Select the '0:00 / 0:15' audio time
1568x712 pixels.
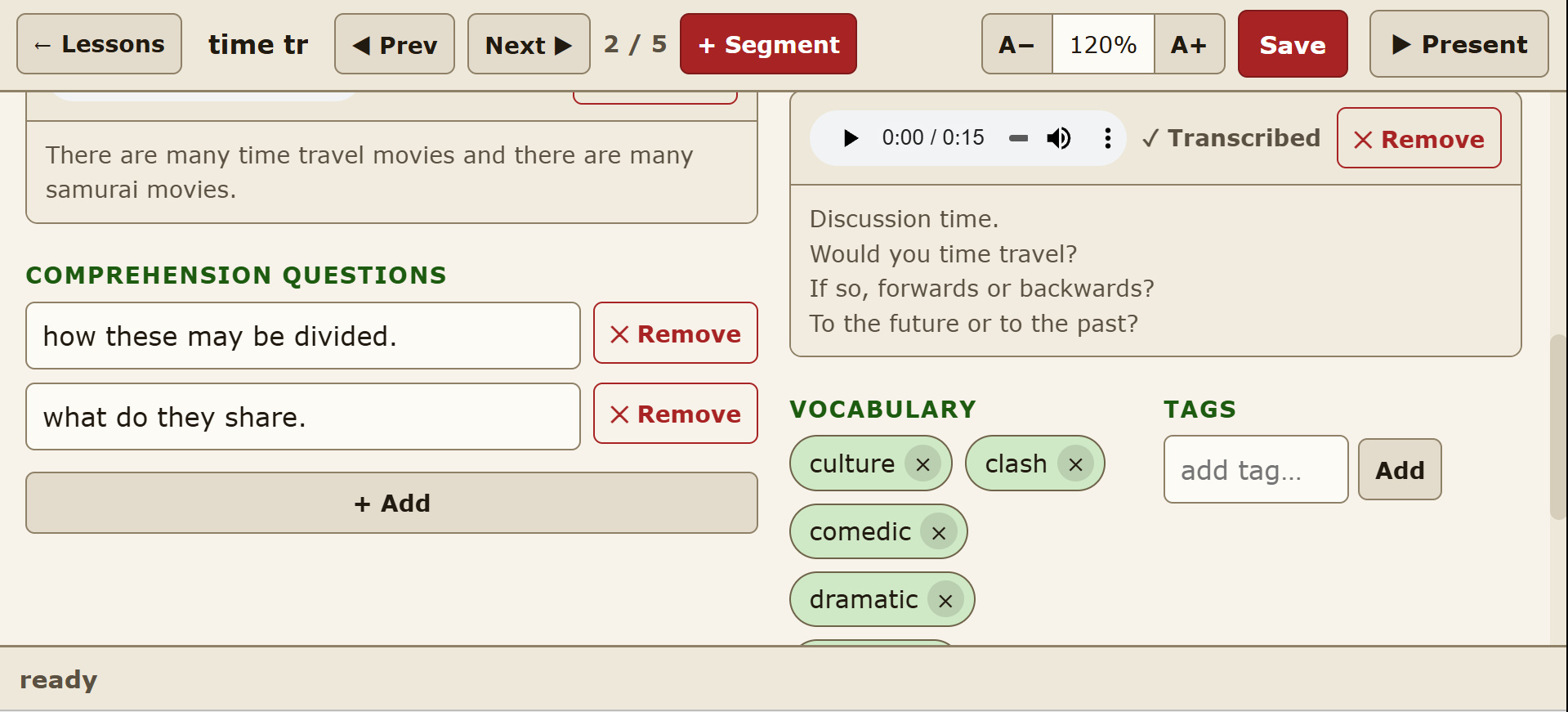click(x=933, y=137)
